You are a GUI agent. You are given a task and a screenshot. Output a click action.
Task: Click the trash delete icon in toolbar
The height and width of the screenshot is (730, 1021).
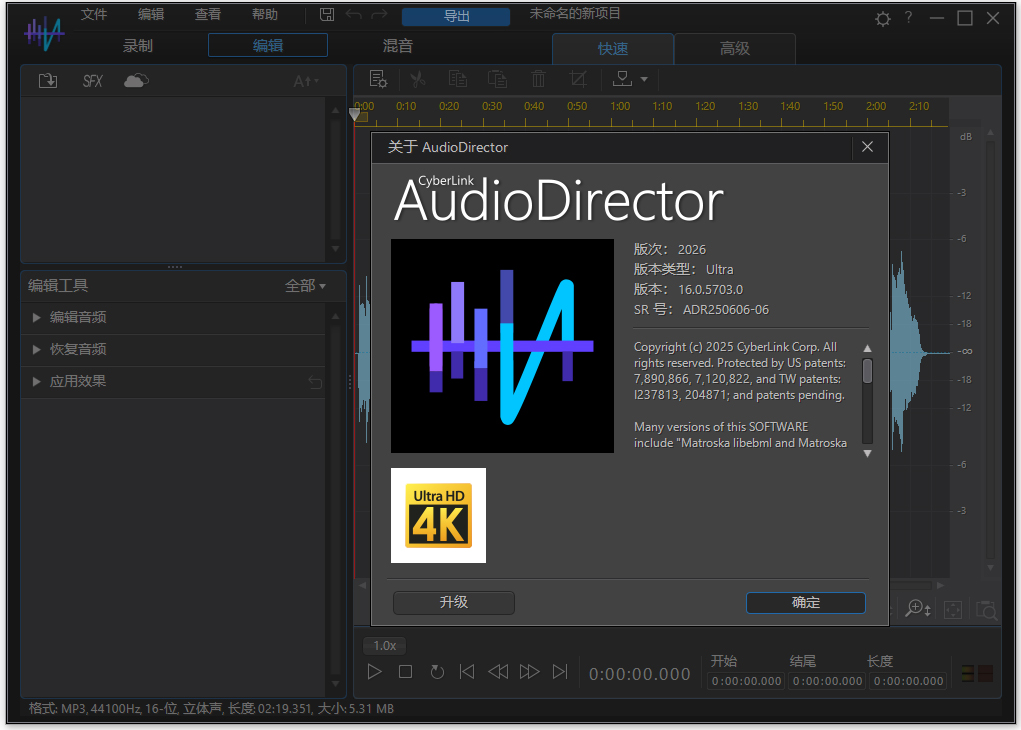[x=538, y=79]
